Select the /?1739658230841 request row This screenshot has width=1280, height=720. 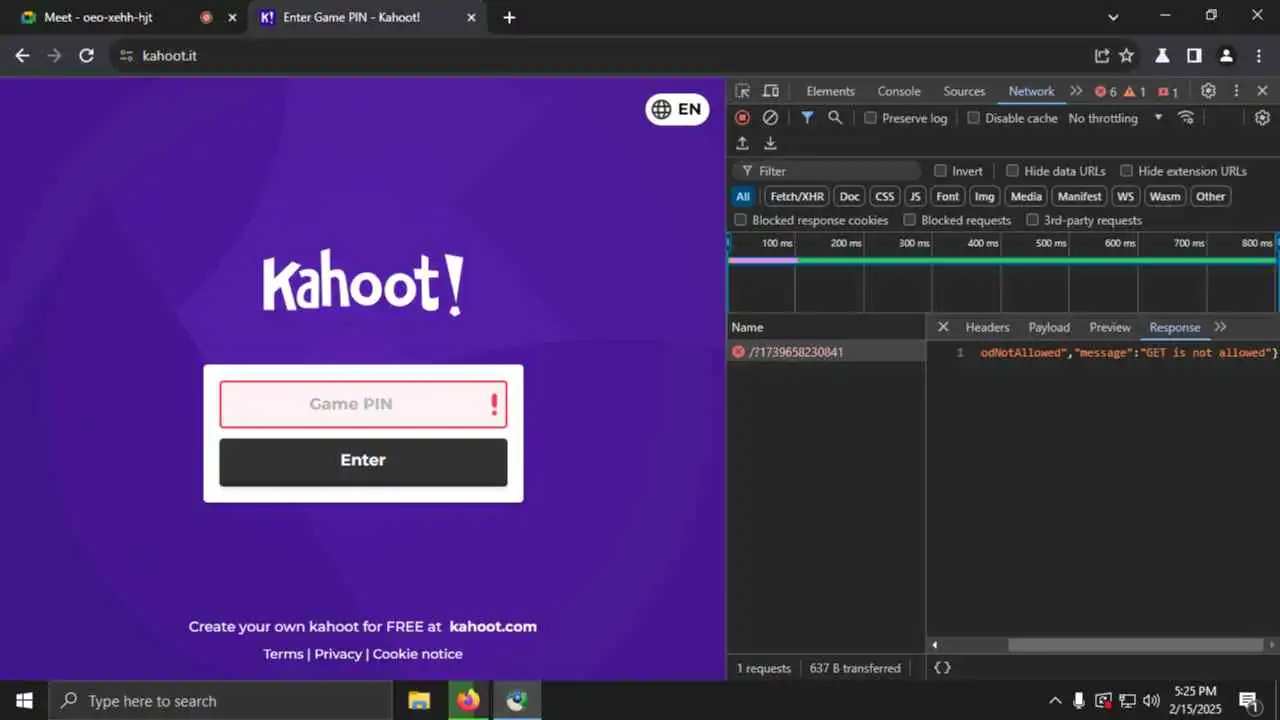coord(826,352)
